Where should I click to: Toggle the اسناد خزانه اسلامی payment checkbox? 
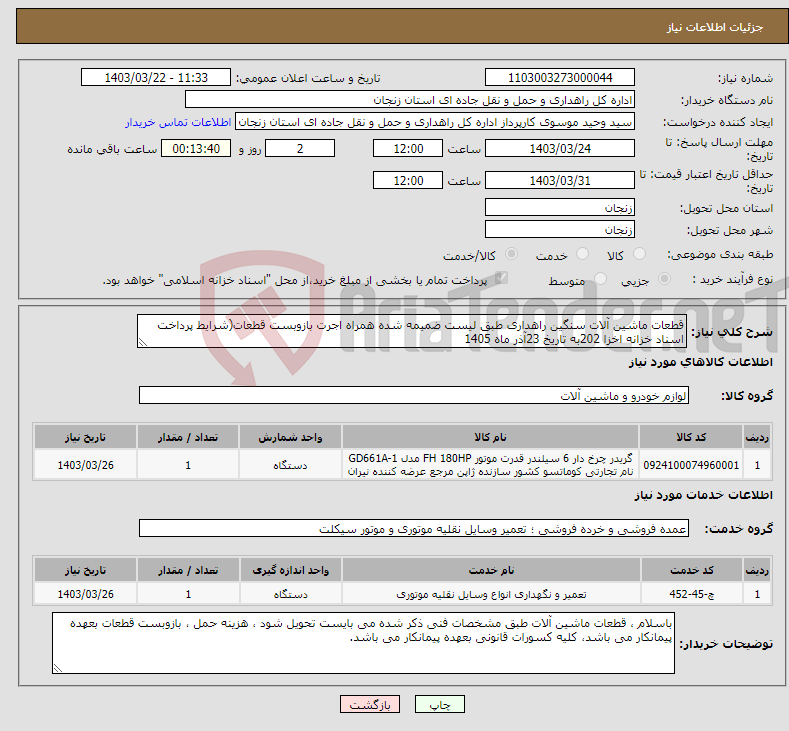(x=501, y=278)
